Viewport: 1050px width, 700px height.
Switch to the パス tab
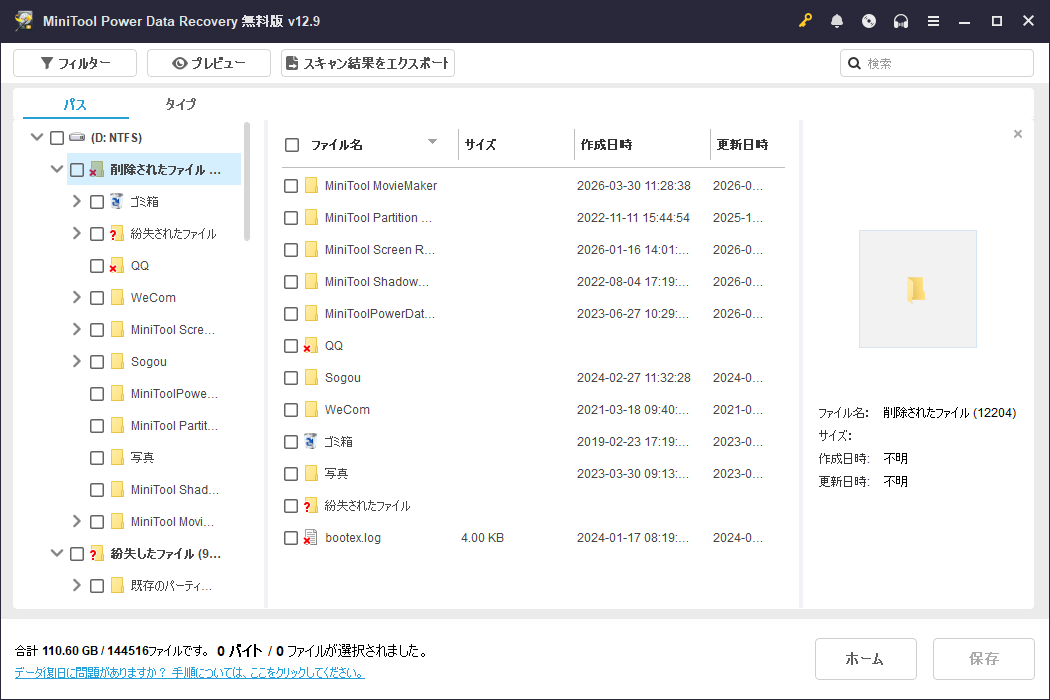click(75, 104)
